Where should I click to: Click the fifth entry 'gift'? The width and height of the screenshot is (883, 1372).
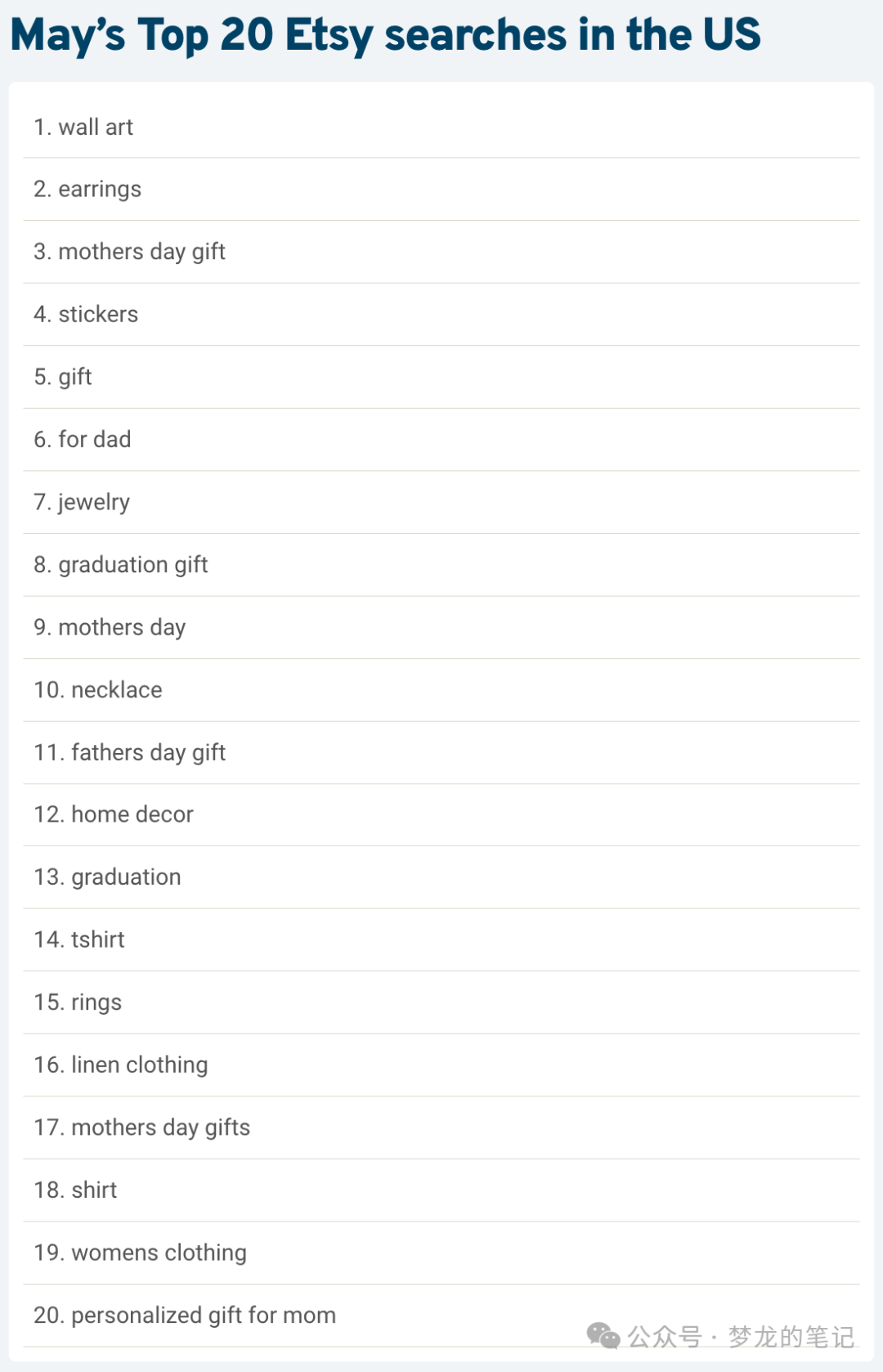pyautogui.click(x=441, y=377)
